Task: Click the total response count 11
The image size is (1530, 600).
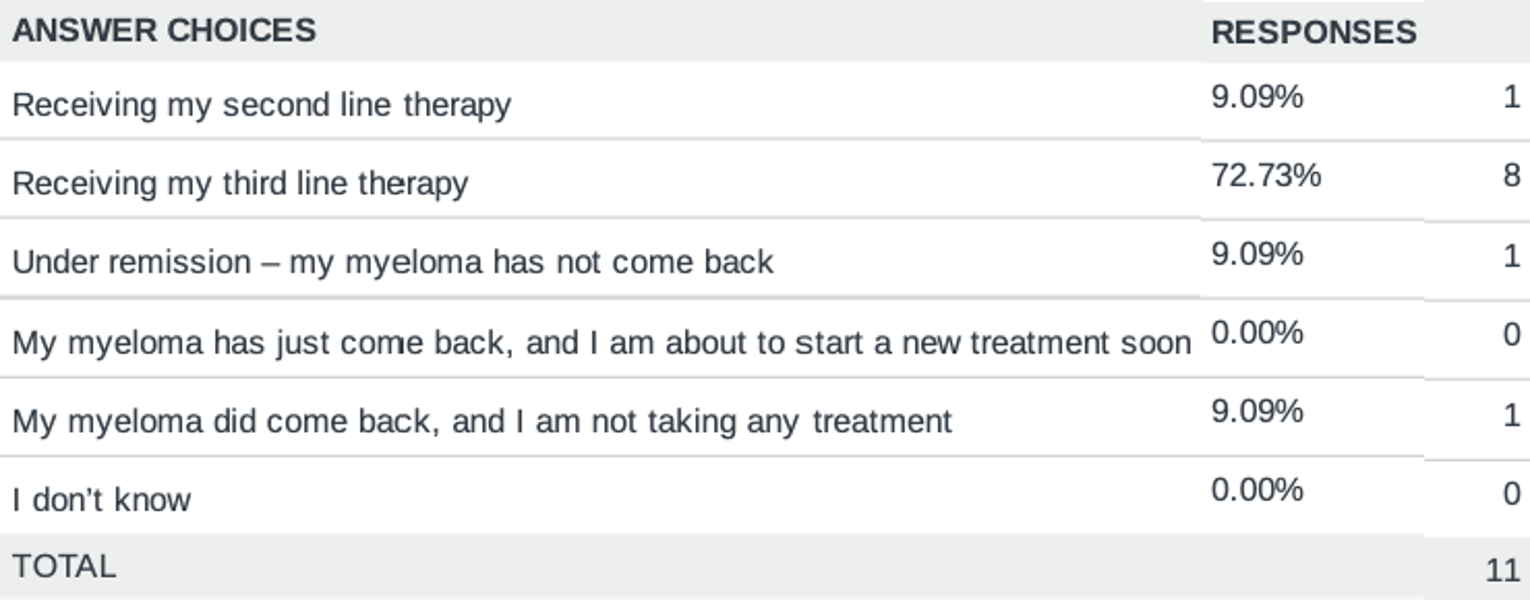Action: [x=1503, y=569]
